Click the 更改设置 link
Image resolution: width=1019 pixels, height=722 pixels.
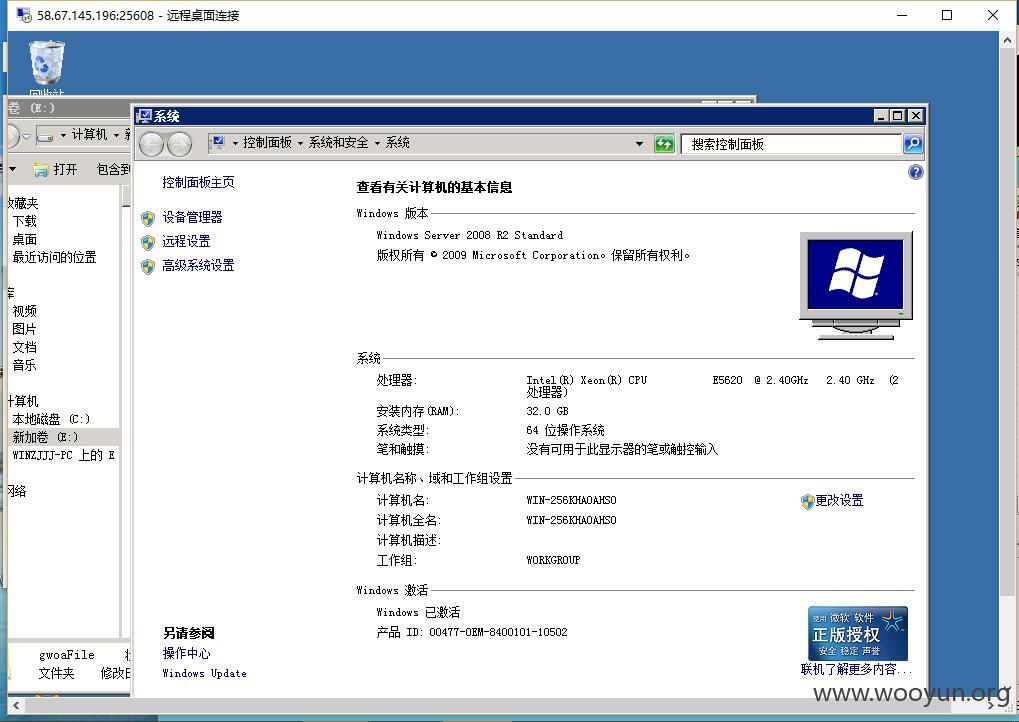tap(840, 500)
